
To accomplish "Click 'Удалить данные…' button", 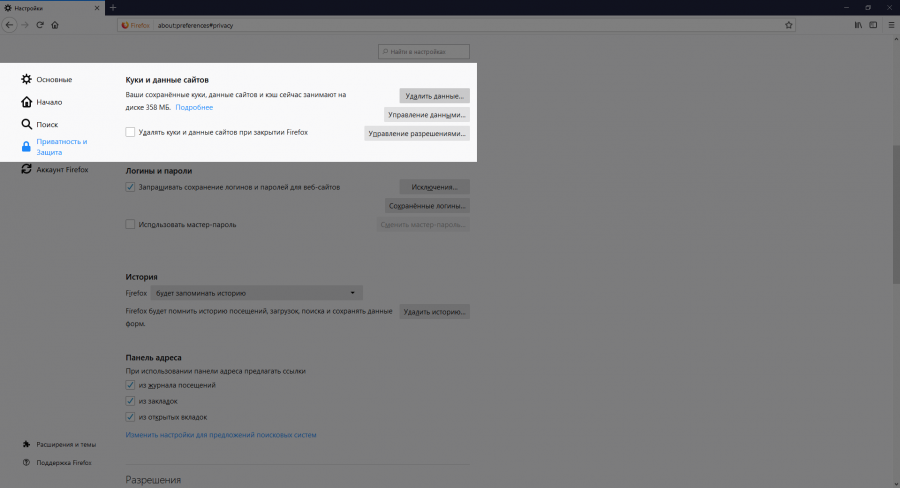I will pos(434,96).
